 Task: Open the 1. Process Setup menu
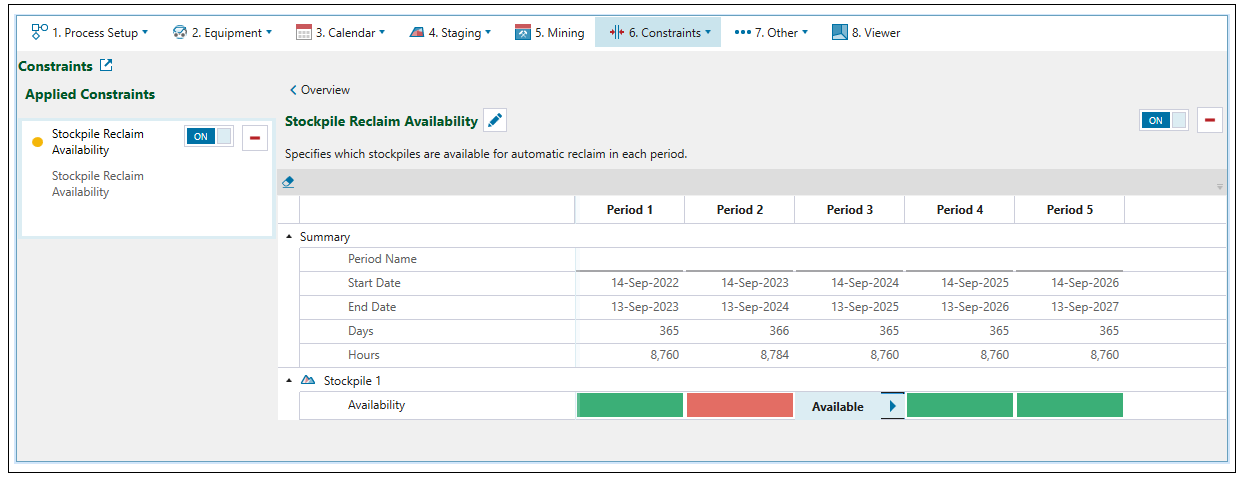pos(90,32)
